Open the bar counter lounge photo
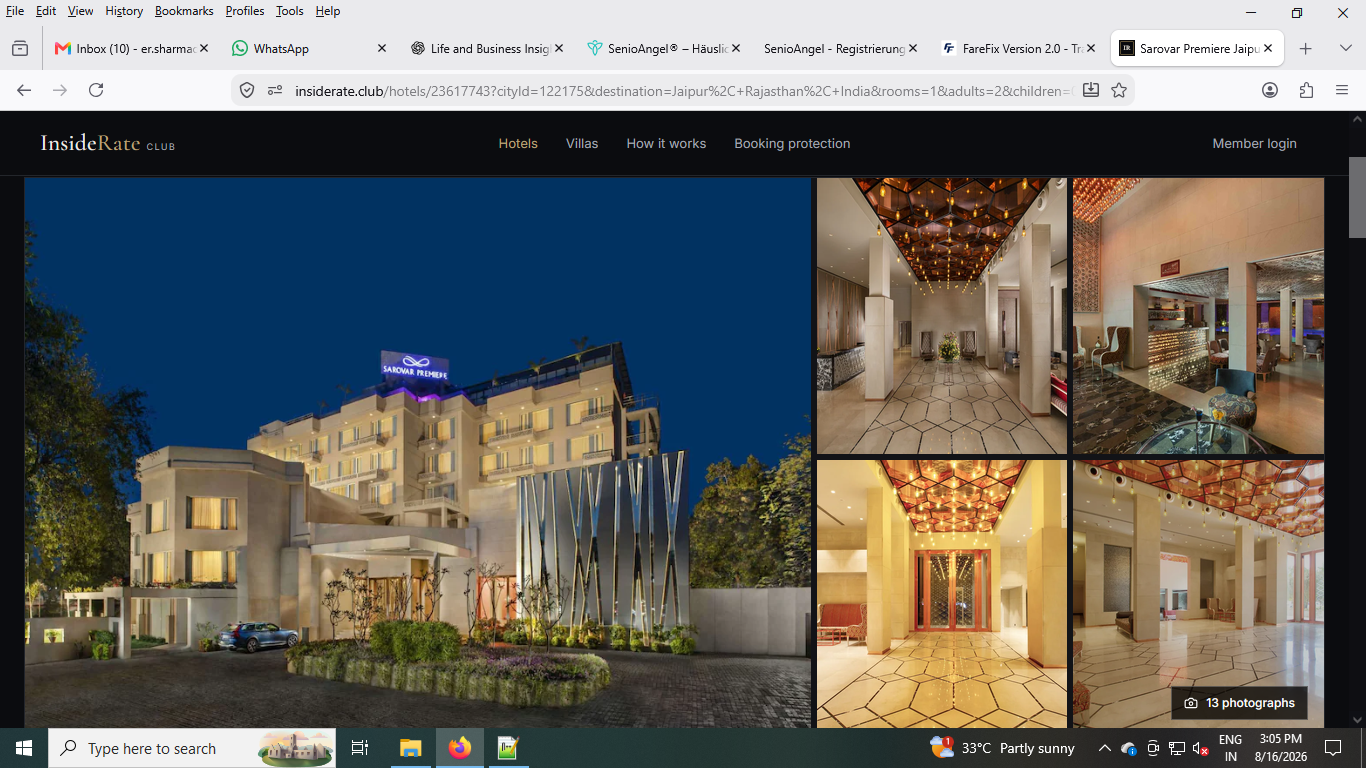 [x=1198, y=316]
